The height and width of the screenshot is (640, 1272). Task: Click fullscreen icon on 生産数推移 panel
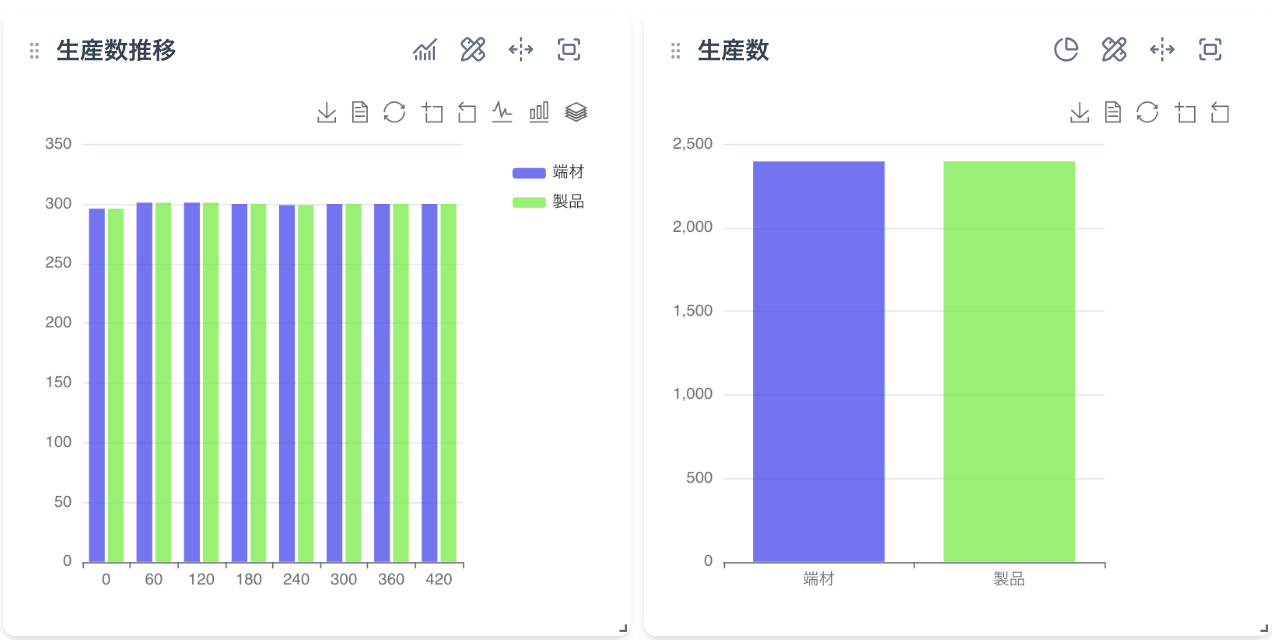[569, 50]
